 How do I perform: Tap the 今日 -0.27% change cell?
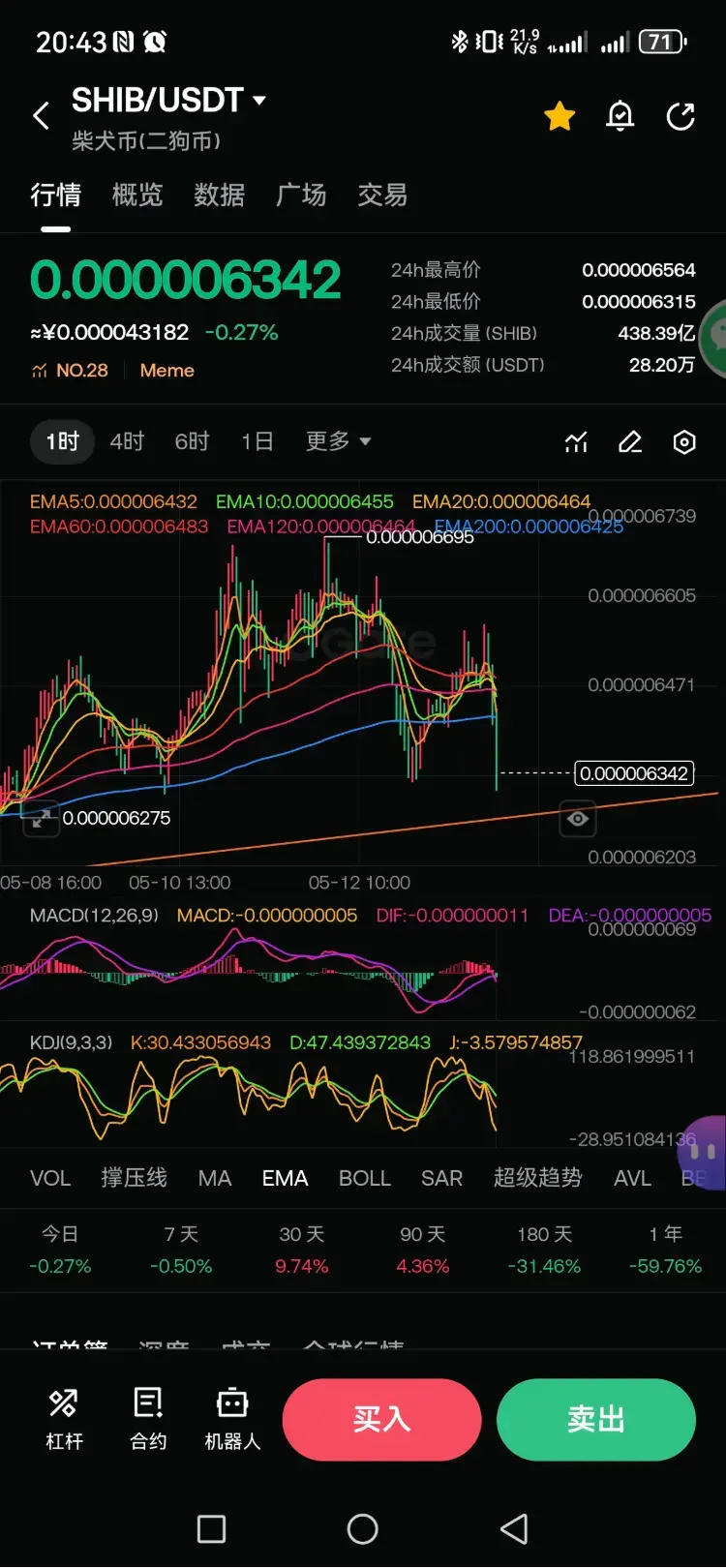[60, 1250]
